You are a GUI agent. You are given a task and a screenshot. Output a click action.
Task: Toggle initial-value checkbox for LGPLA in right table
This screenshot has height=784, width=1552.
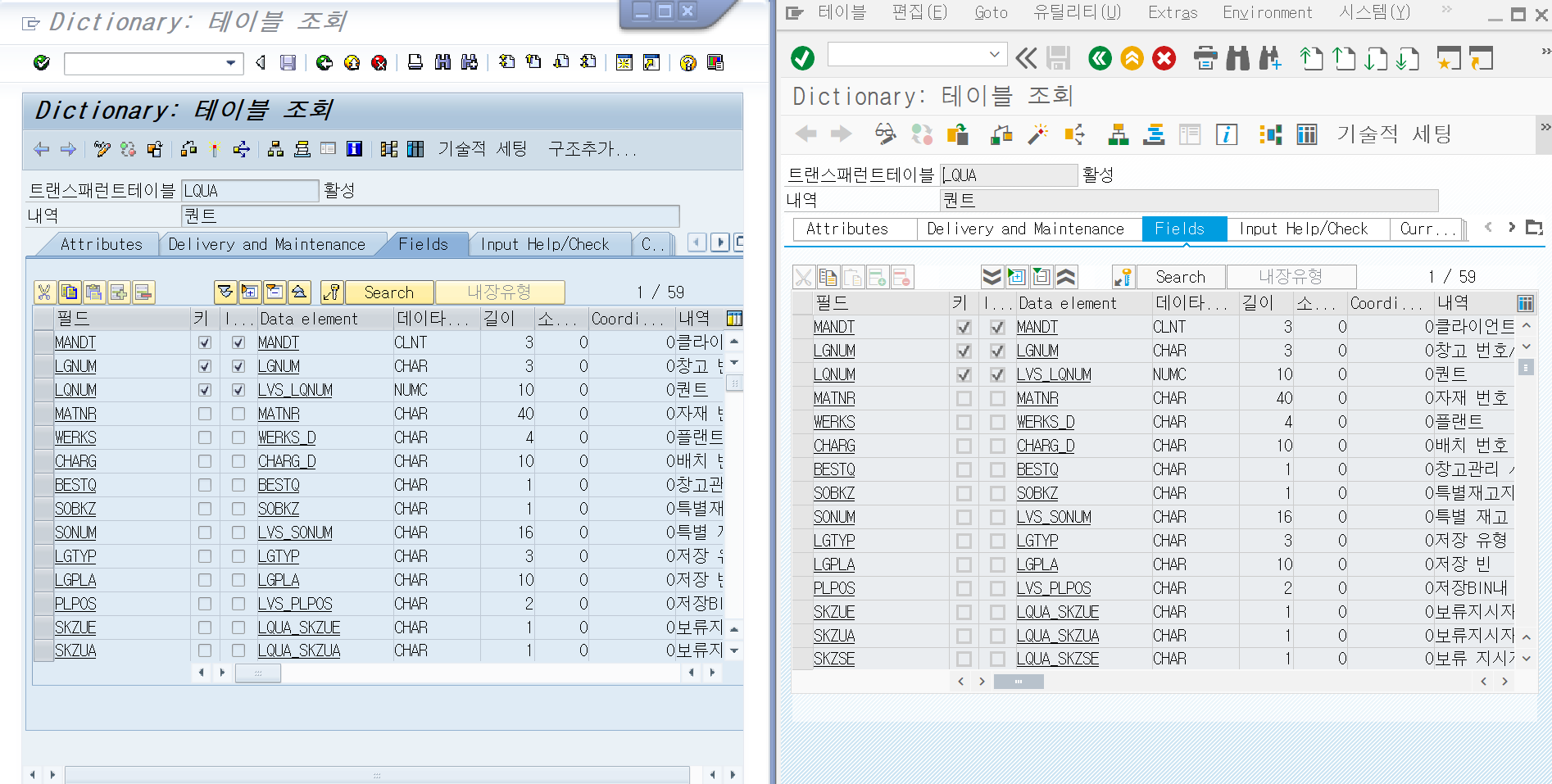click(997, 564)
